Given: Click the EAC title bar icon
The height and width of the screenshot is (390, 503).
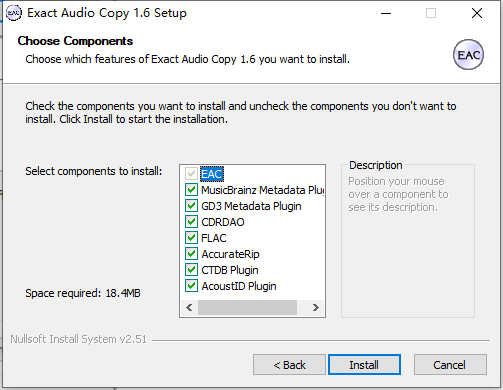Looking at the screenshot, I should pos(14,13).
